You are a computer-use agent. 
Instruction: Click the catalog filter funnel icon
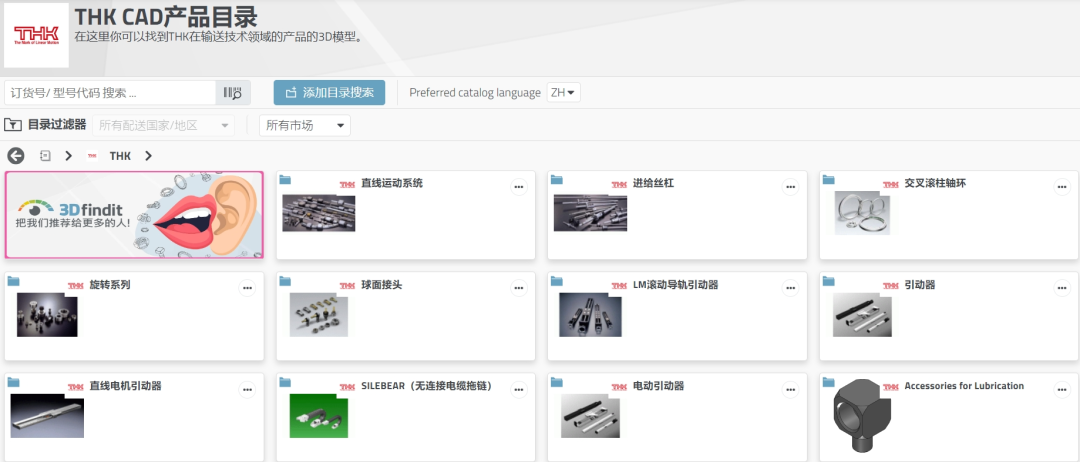pyautogui.click(x=12, y=125)
